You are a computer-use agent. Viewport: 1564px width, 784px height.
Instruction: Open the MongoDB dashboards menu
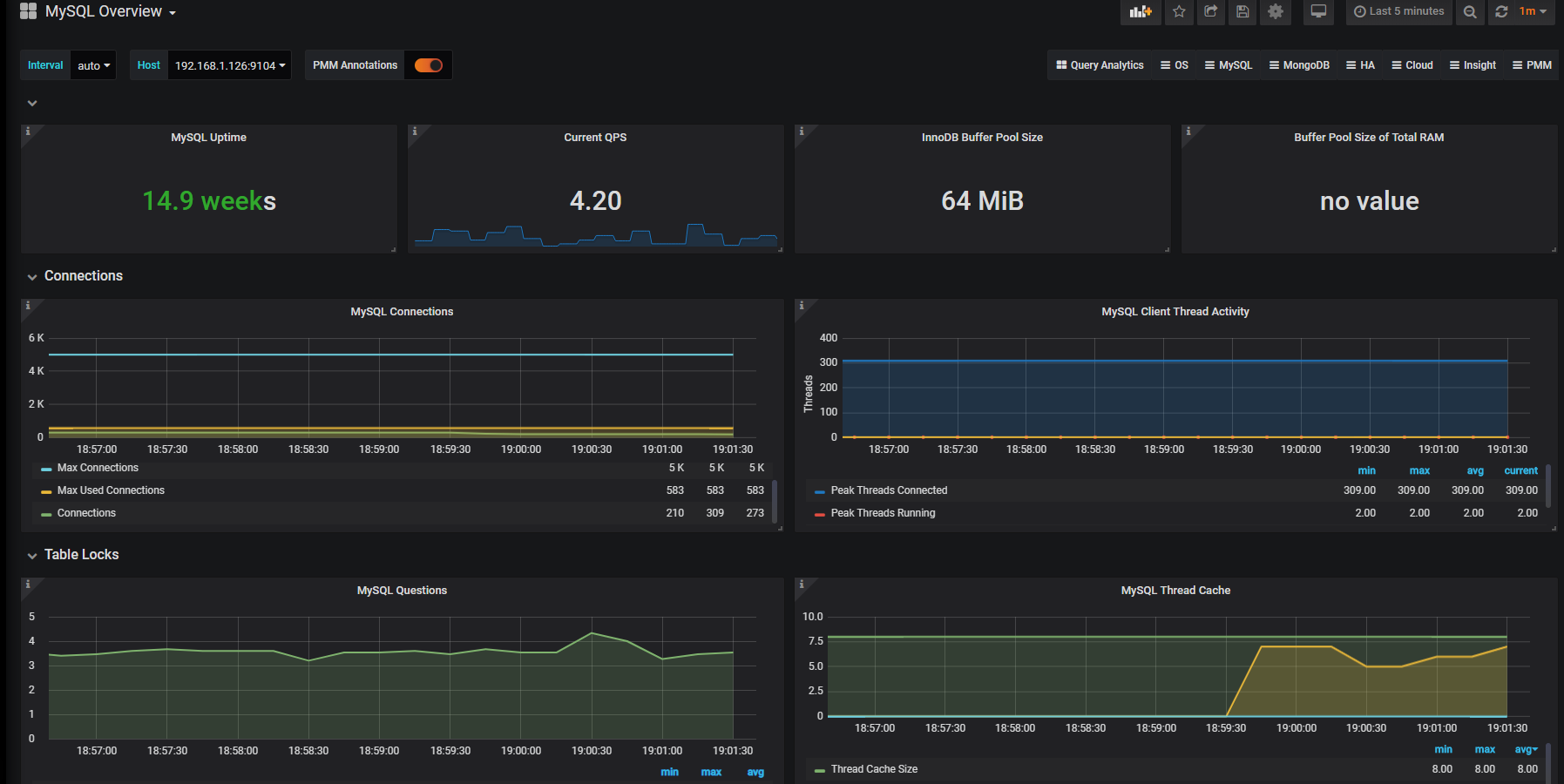click(1299, 65)
